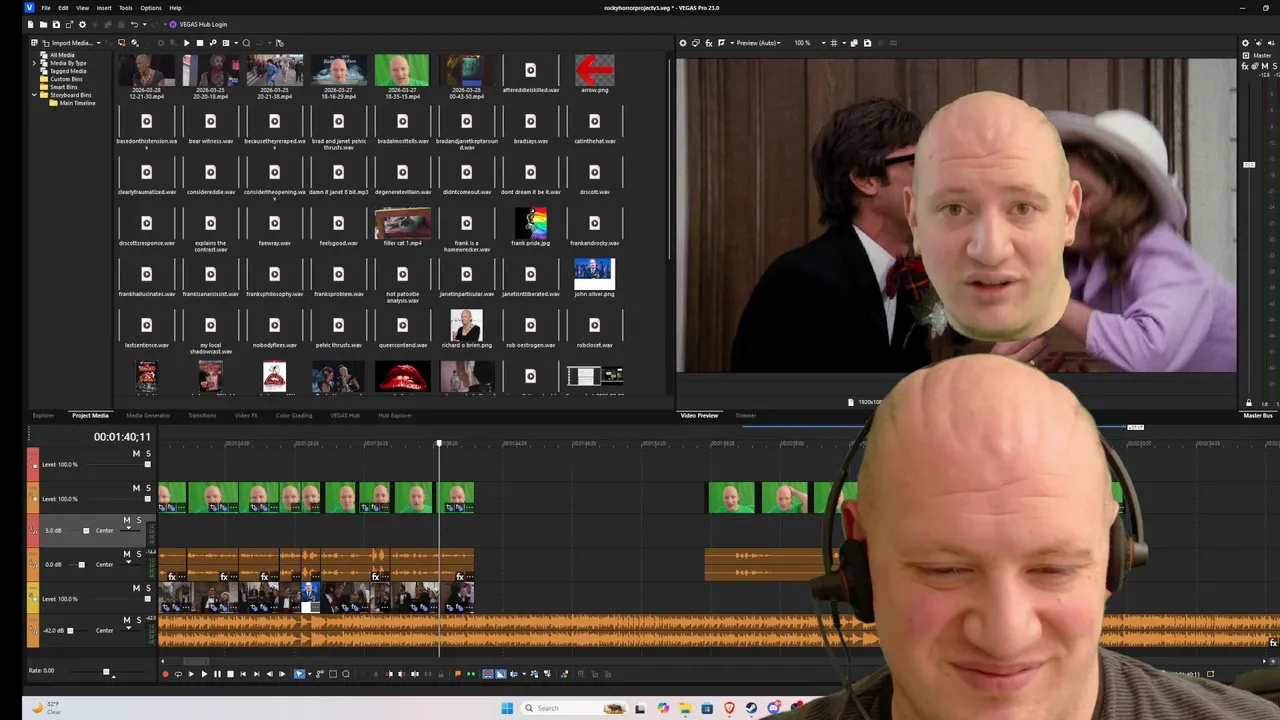Click the search icon in Project Media toolbar
1280x720 pixels.
[246, 43]
